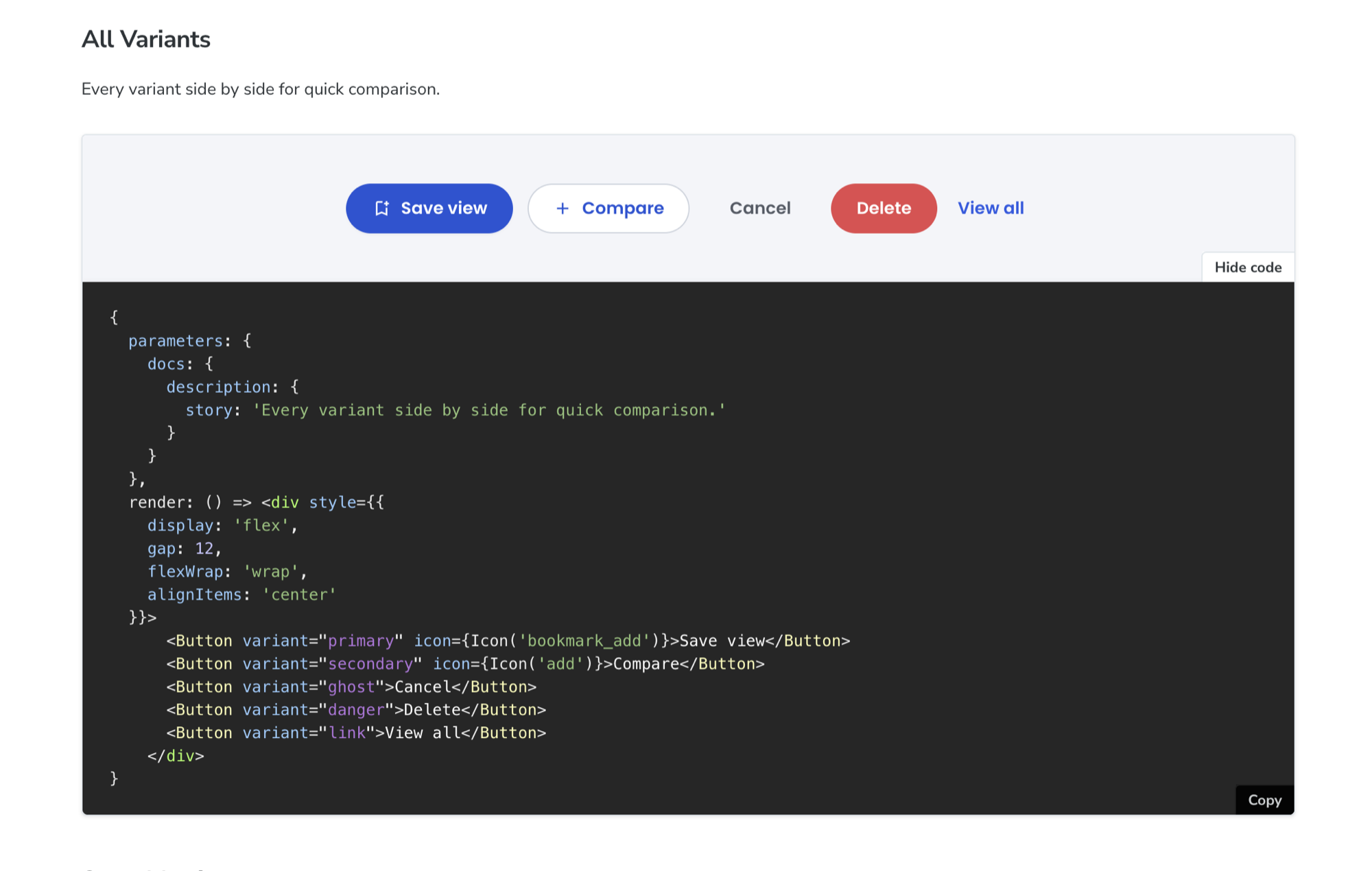Click the "display: 'flex'," code line
This screenshot has height=871, width=1372.
[x=222, y=525]
